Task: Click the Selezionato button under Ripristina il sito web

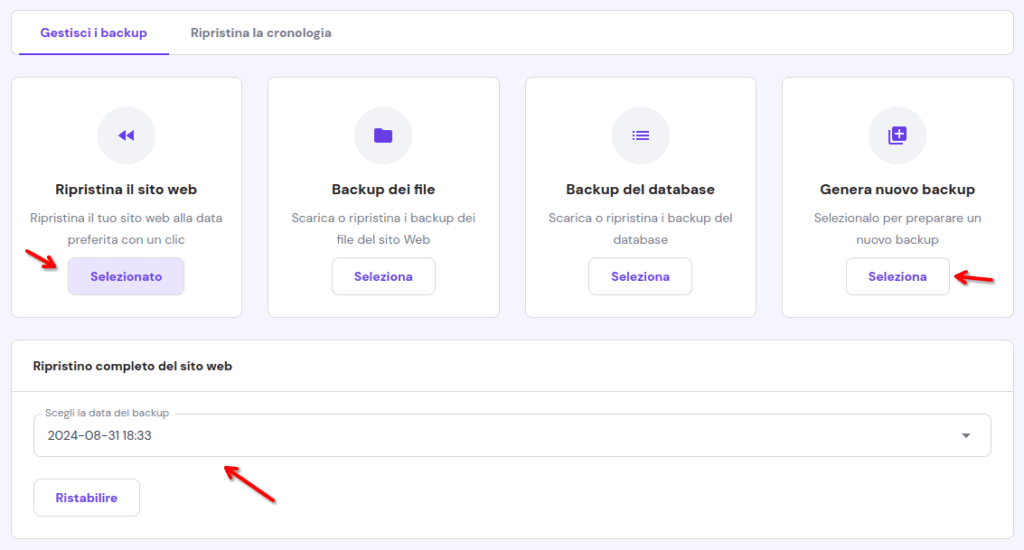Action: point(126,276)
